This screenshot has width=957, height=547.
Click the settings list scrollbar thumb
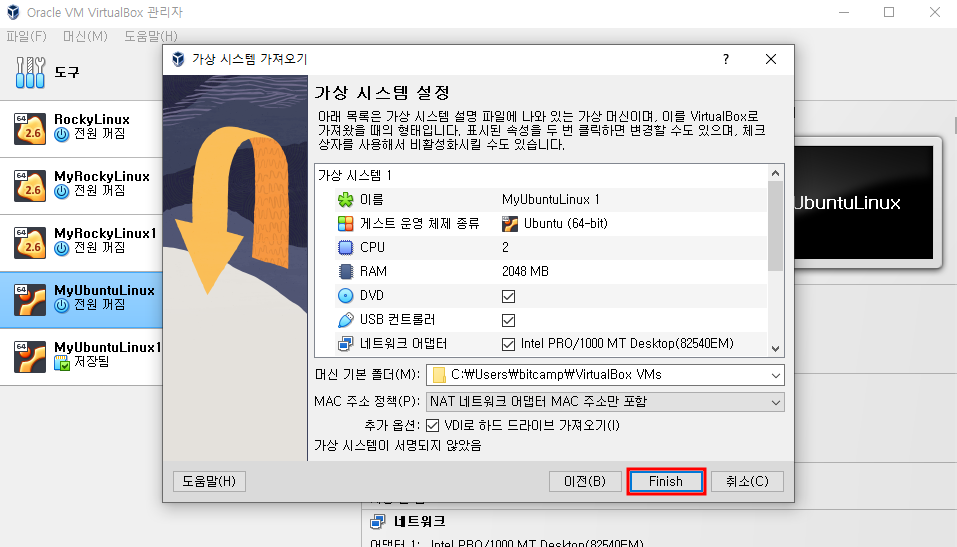click(x=775, y=226)
